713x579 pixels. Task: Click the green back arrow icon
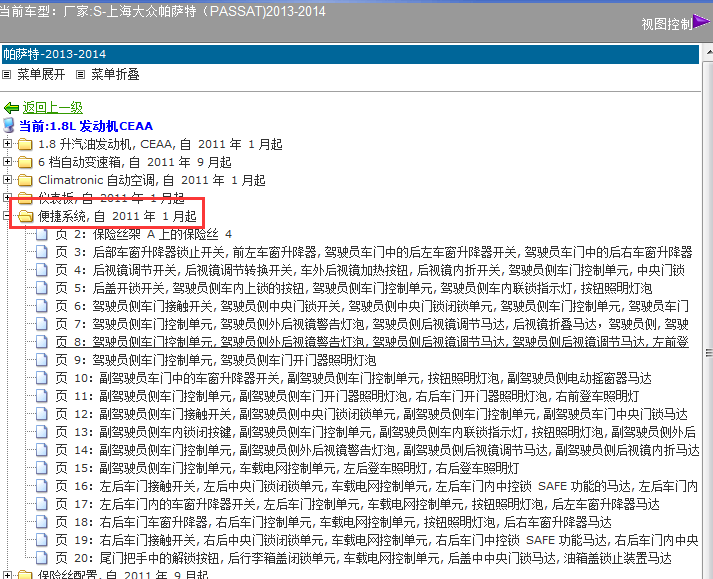pos(11,108)
